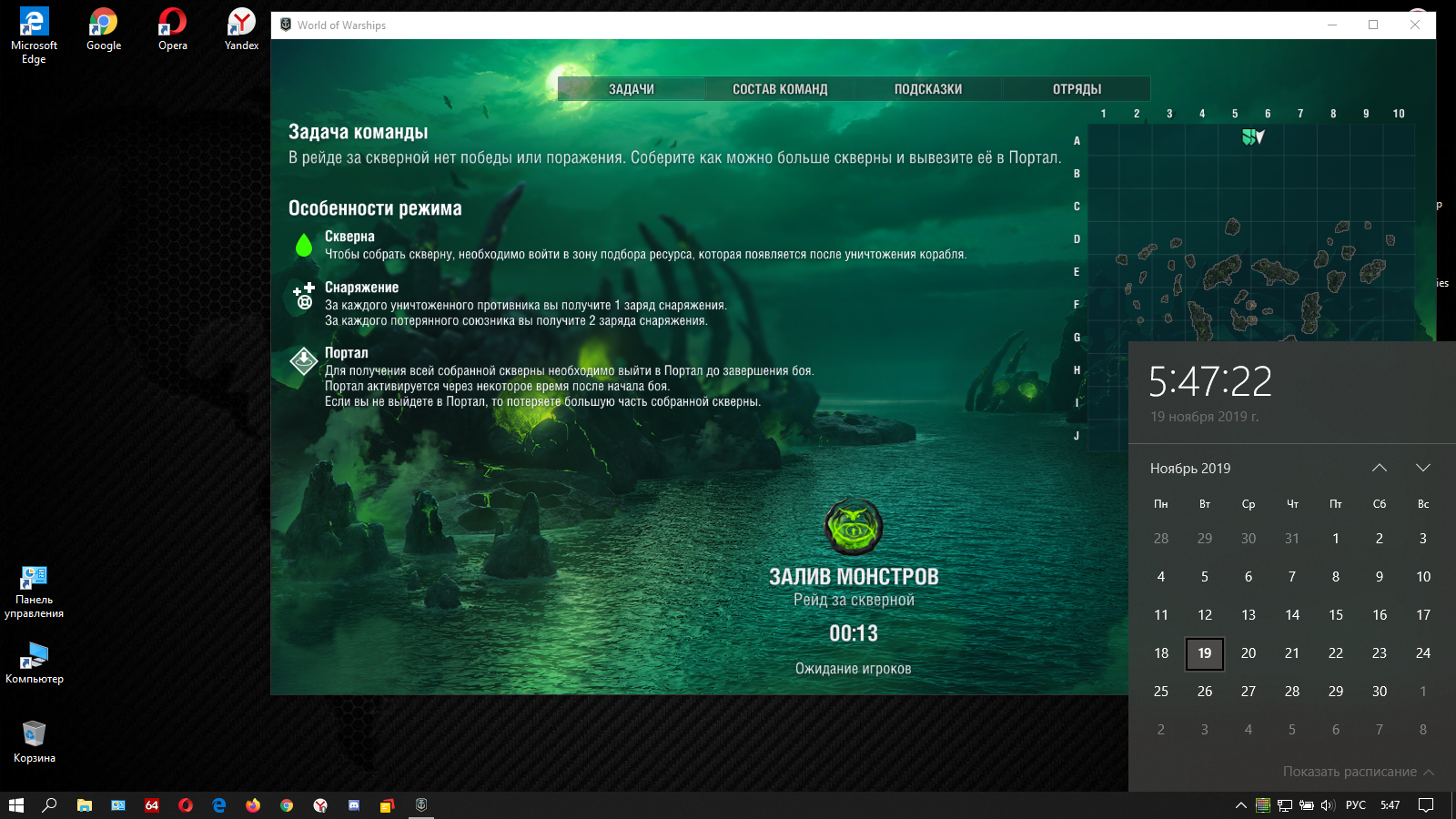Click the green Скверна droplet icon

304,245
